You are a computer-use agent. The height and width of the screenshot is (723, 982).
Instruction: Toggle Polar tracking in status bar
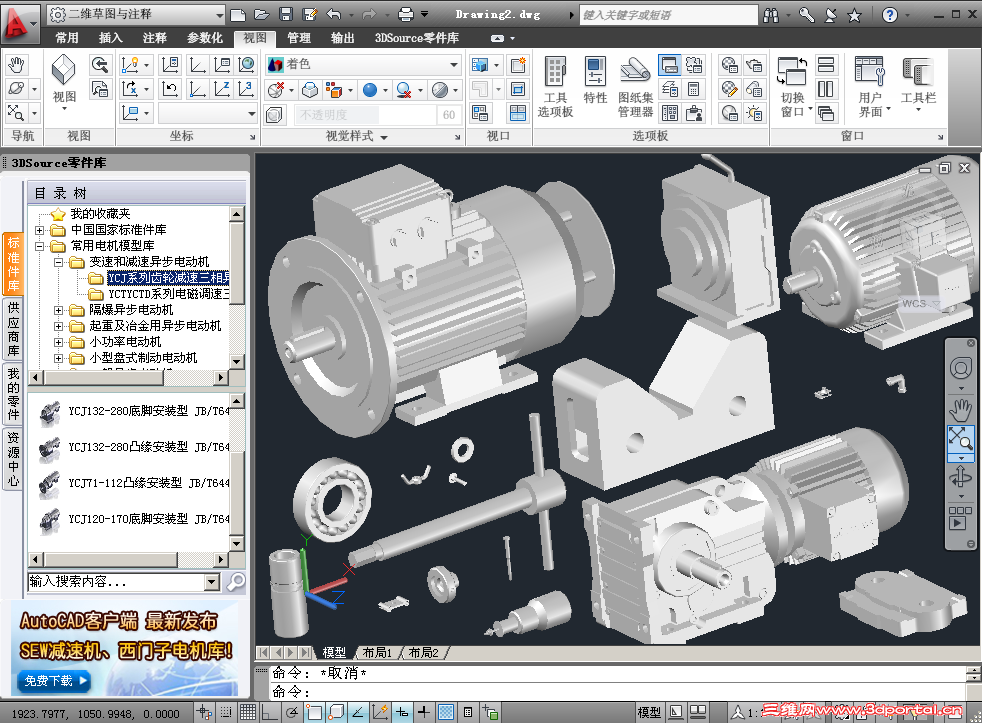[x=292, y=712]
